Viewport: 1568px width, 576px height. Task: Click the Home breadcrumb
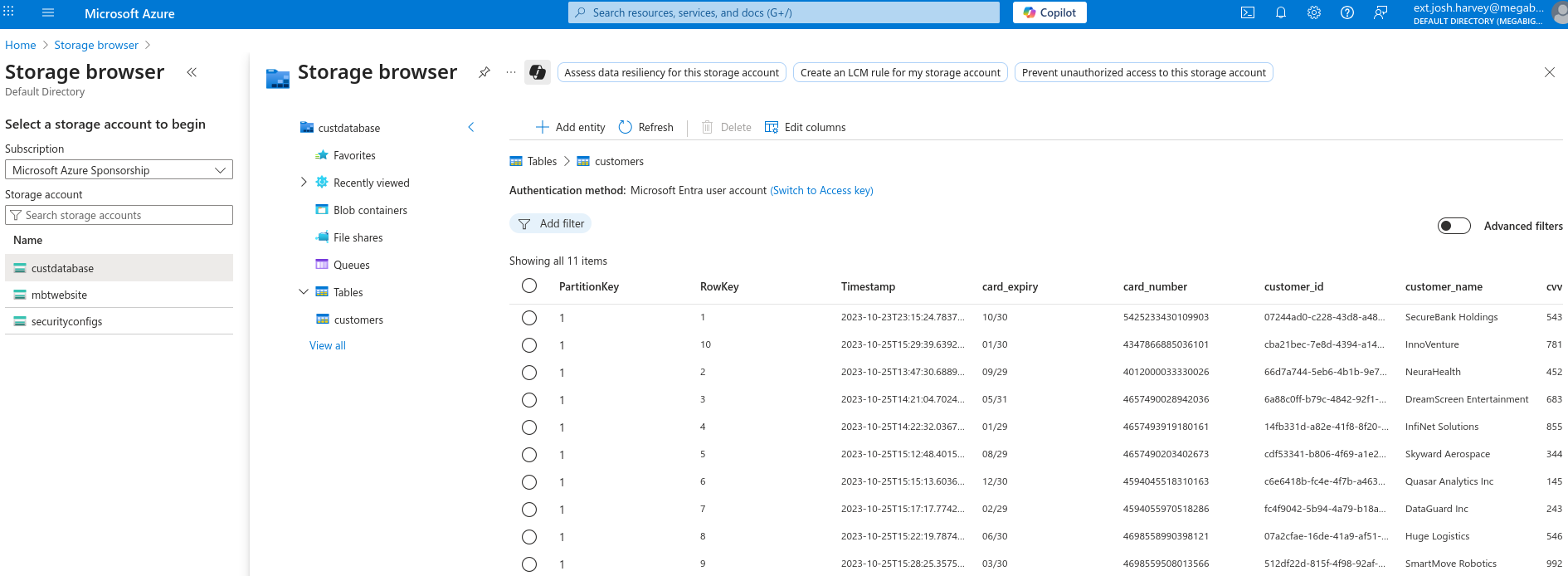tap(21, 45)
